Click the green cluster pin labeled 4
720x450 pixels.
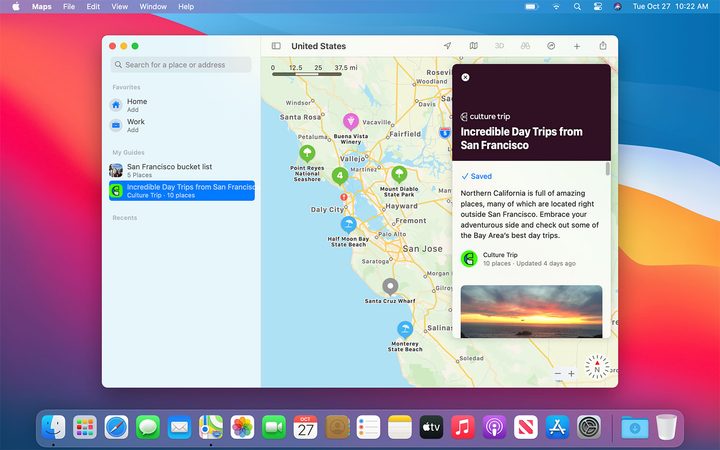pos(340,175)
